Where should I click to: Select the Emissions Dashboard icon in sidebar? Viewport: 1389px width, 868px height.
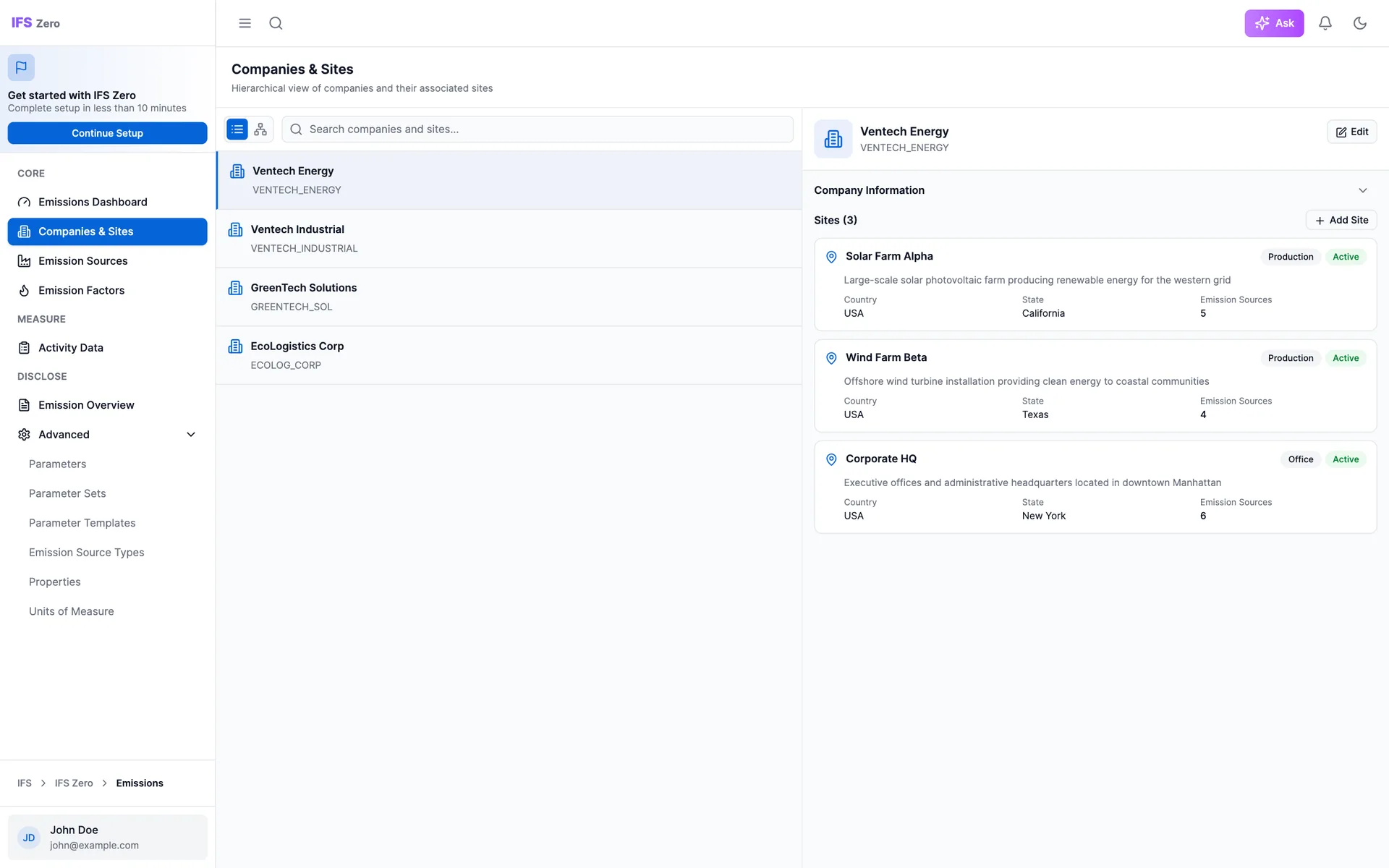24,202
